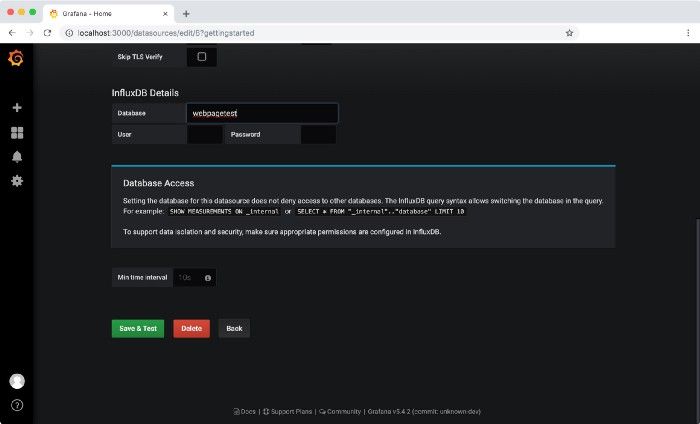
Task: Focus the Password input field
Action: click(318, 134)
